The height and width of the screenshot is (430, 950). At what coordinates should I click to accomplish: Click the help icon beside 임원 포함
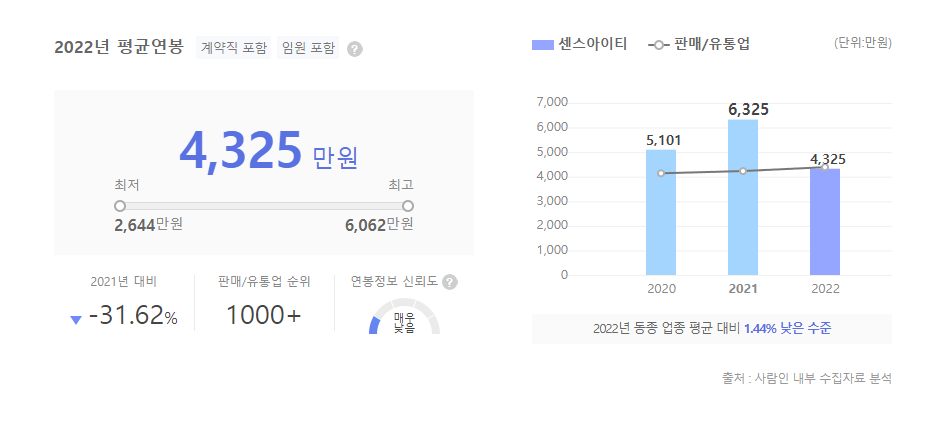(355, 49)
